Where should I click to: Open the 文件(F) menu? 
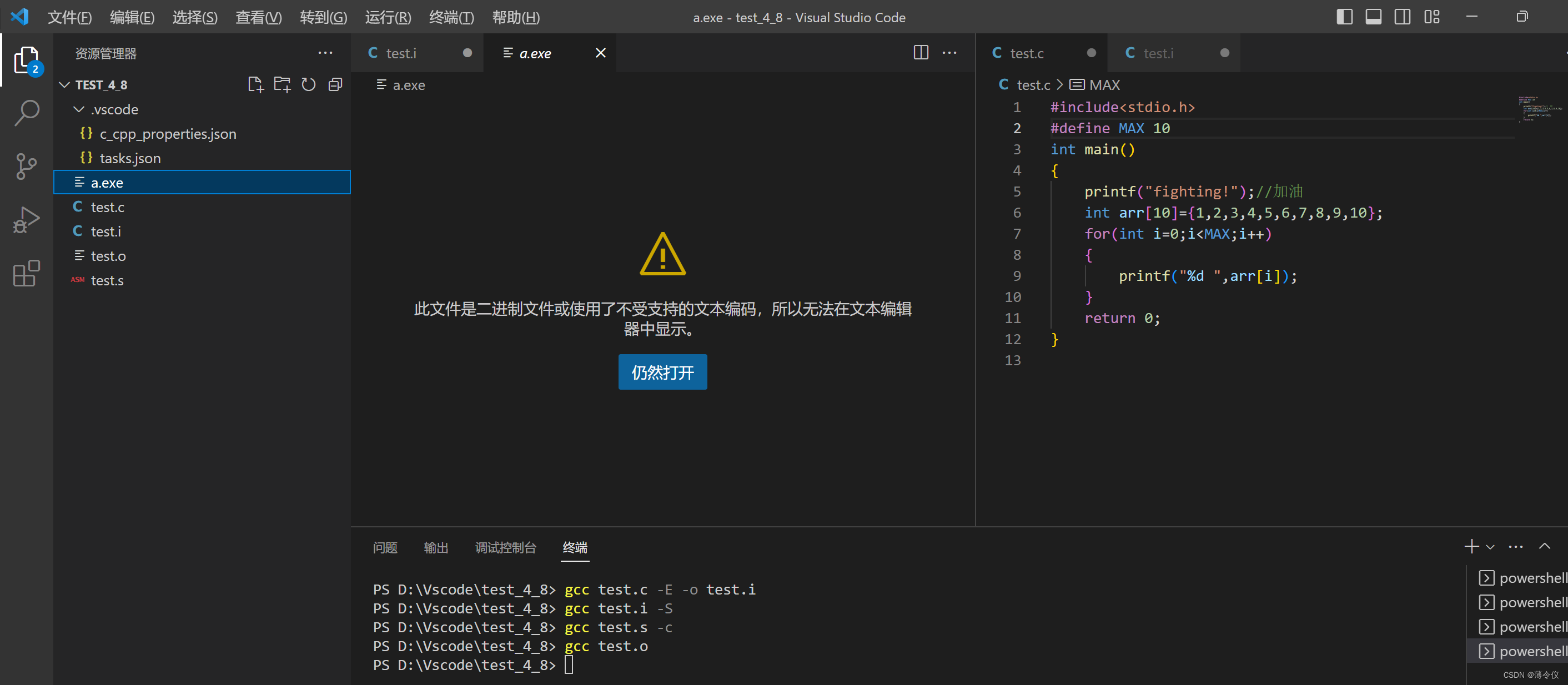pyautogui.click(x=69, y=17)
